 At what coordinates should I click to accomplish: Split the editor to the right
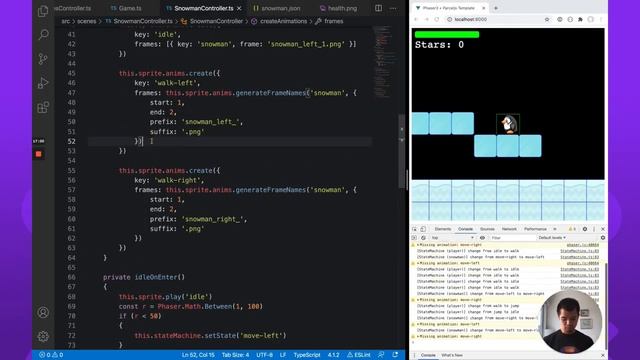tap(378, 8)
